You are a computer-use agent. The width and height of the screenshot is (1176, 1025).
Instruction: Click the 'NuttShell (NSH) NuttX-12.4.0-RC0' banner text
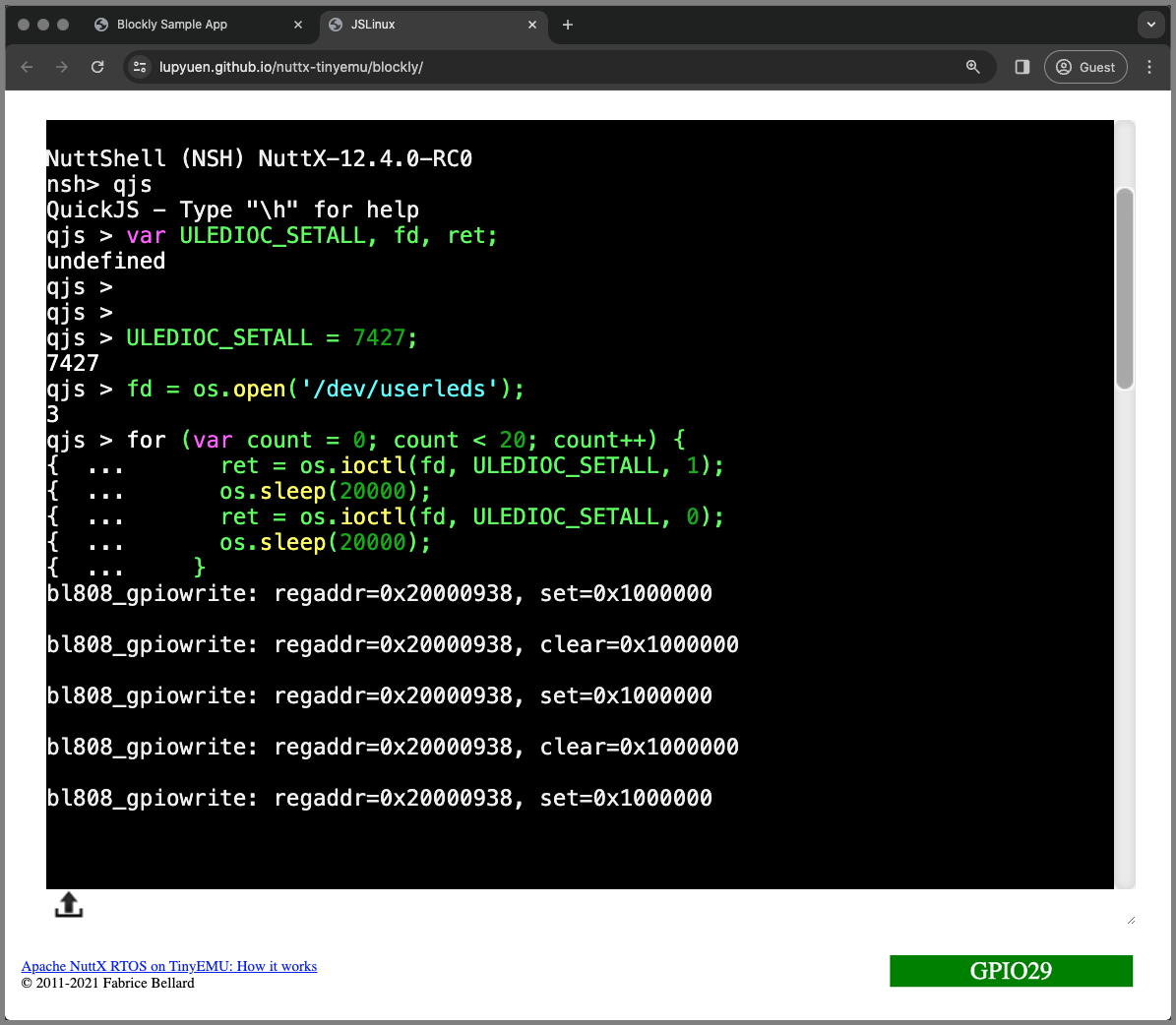click(259, 158)
